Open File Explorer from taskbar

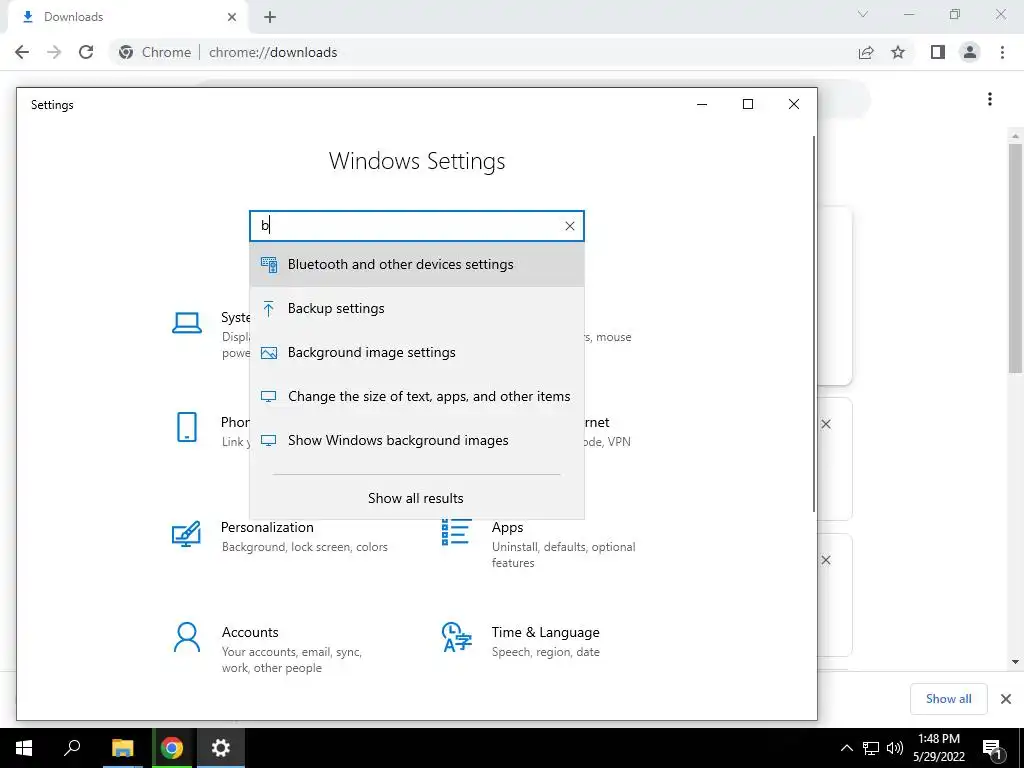point(122,748)
